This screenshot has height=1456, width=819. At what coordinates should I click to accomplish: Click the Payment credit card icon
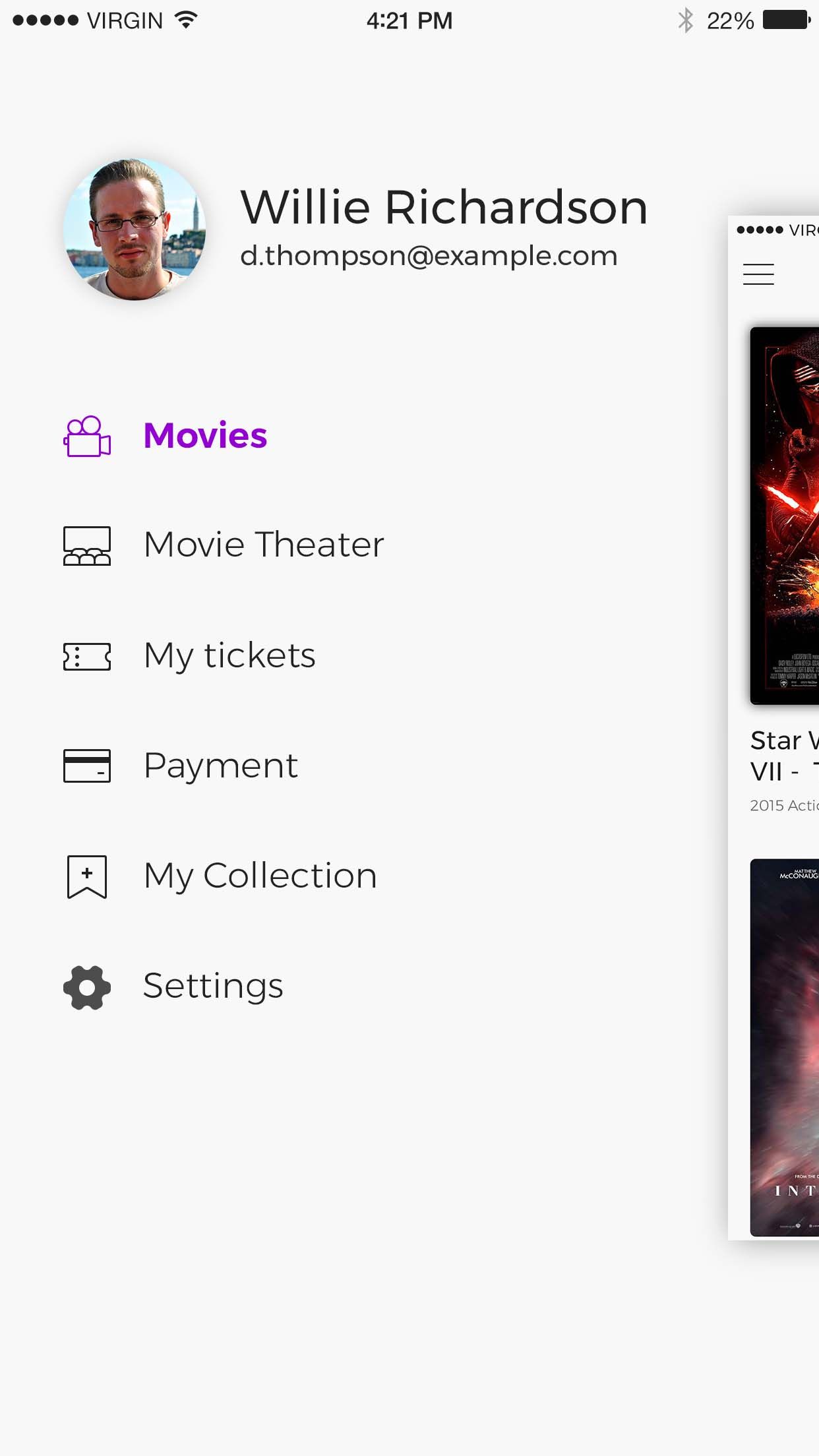click(x=86, y=766)
